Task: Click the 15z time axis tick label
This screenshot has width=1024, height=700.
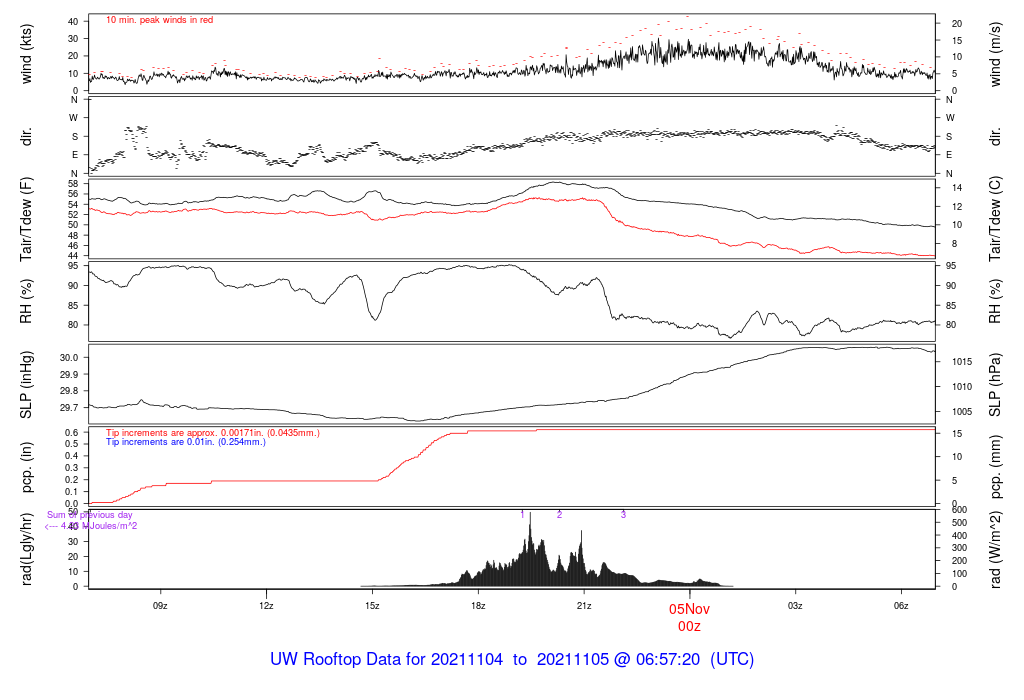Action: point(372,606)
